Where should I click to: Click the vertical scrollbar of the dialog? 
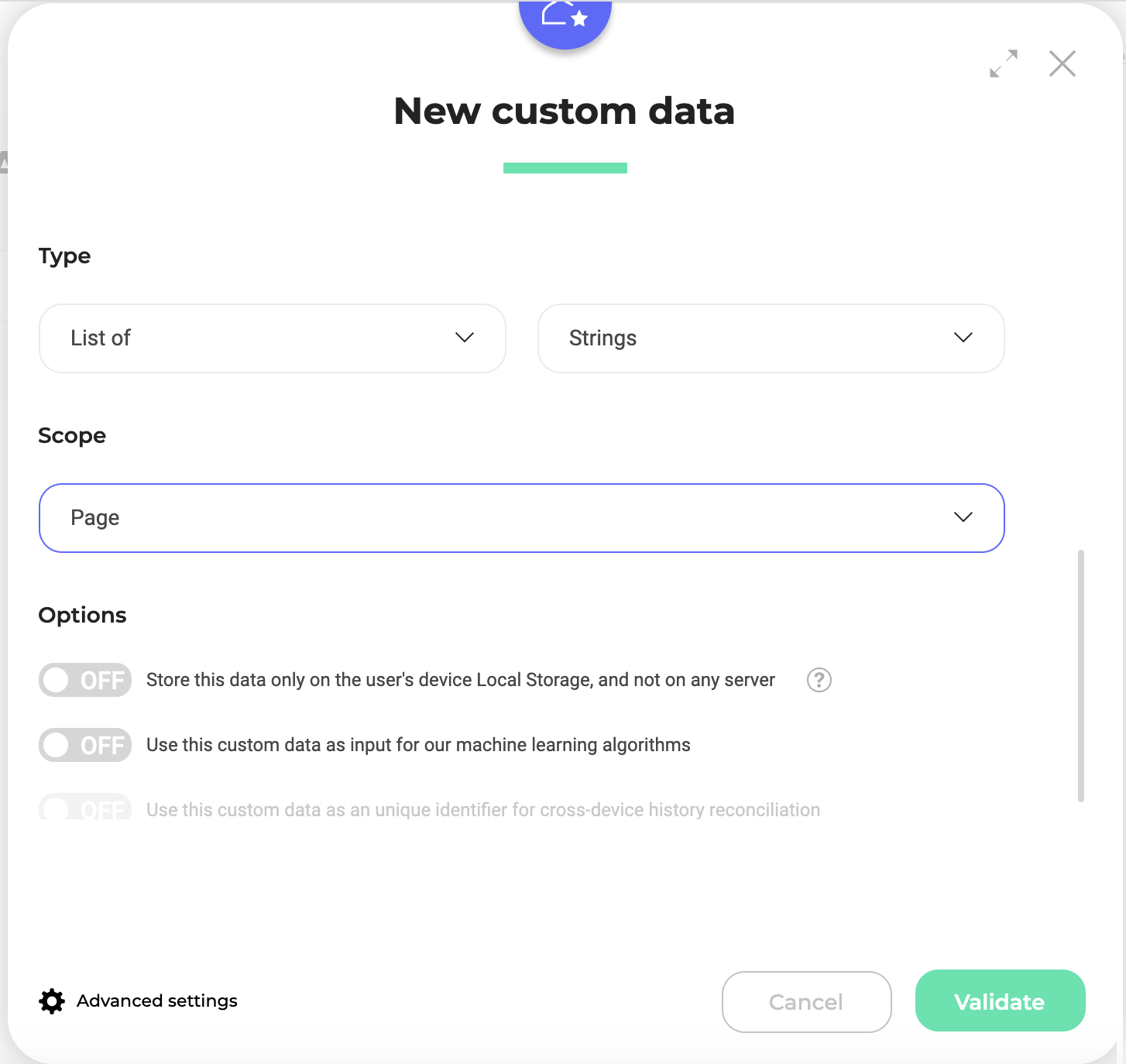pos(1081,675)
